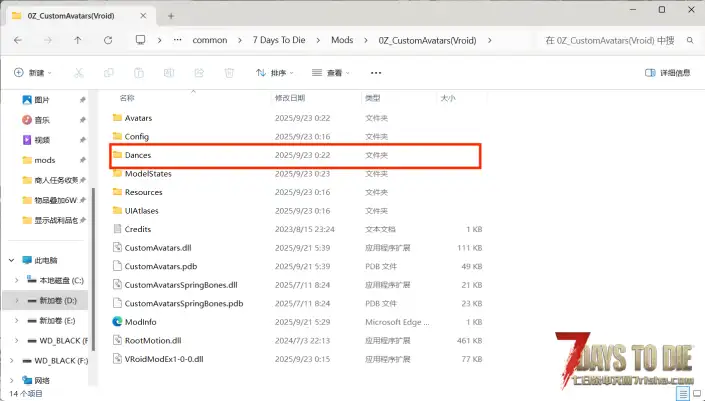Open the more options ellipsis in toolbar

[x=375, y=73]
